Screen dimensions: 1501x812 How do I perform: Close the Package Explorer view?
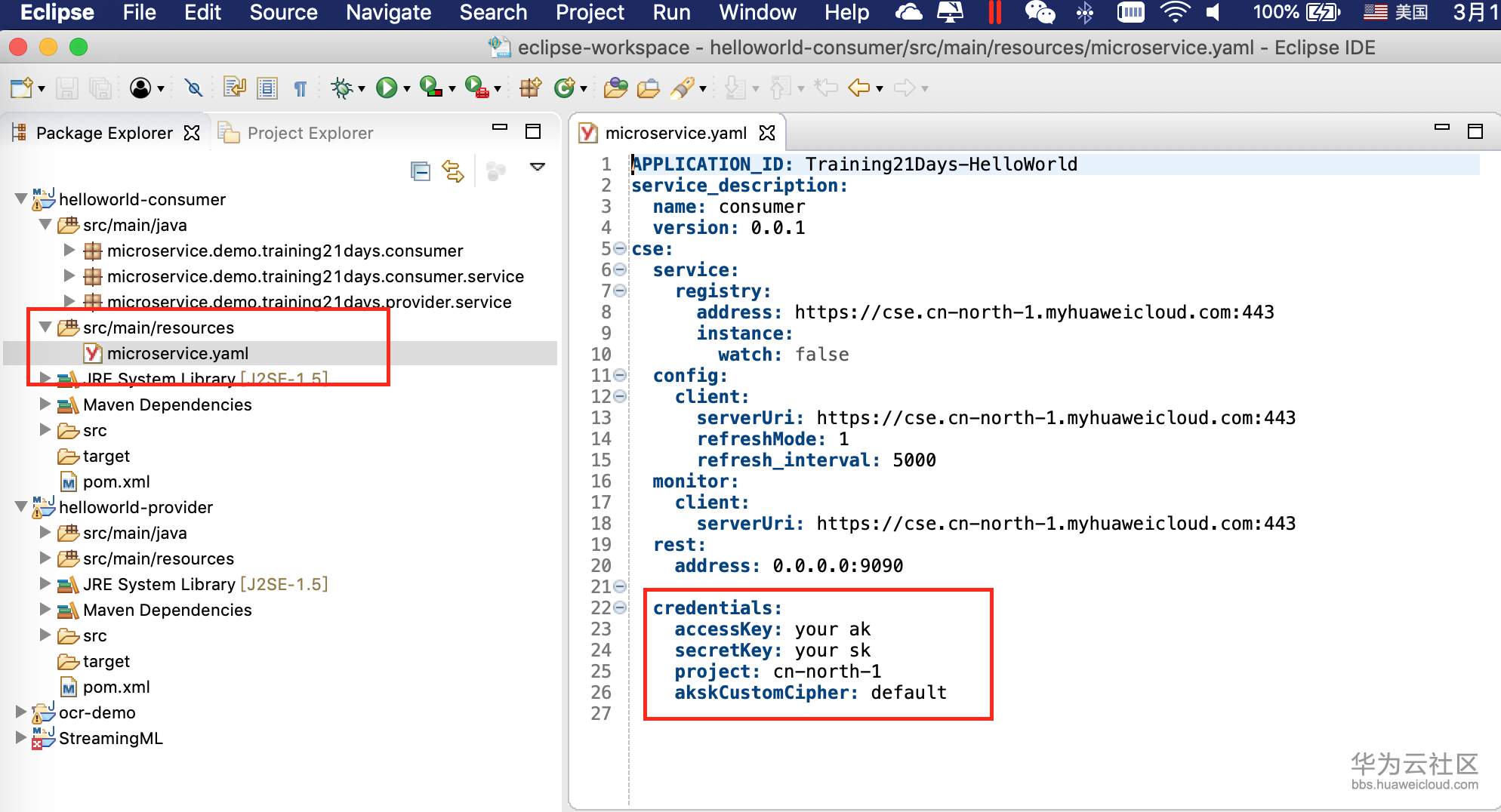[x=193, y=133]
